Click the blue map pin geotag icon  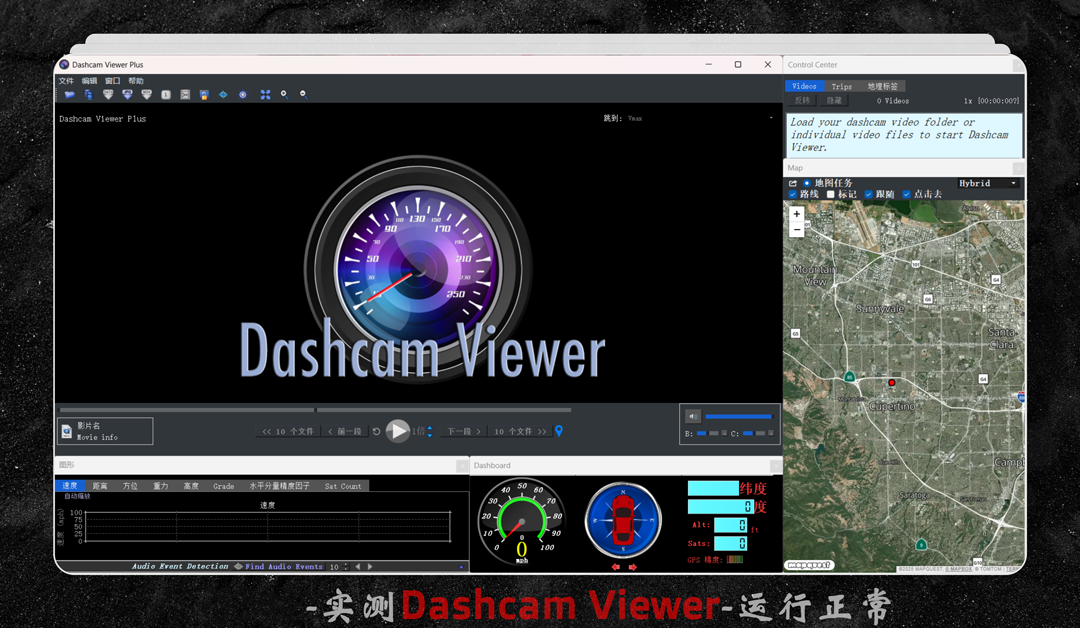559,431
